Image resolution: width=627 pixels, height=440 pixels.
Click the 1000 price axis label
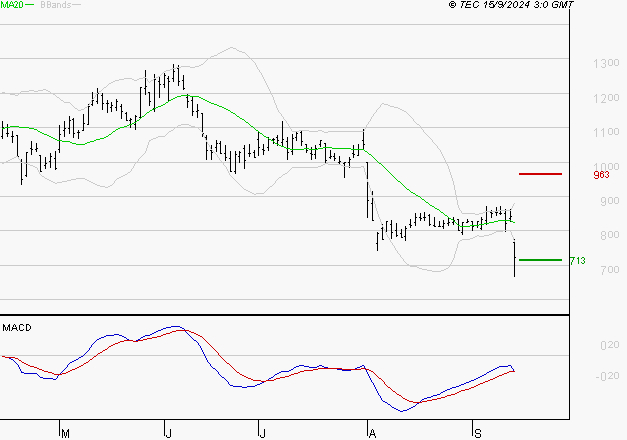pyautogui.click(x=606, y=166)
